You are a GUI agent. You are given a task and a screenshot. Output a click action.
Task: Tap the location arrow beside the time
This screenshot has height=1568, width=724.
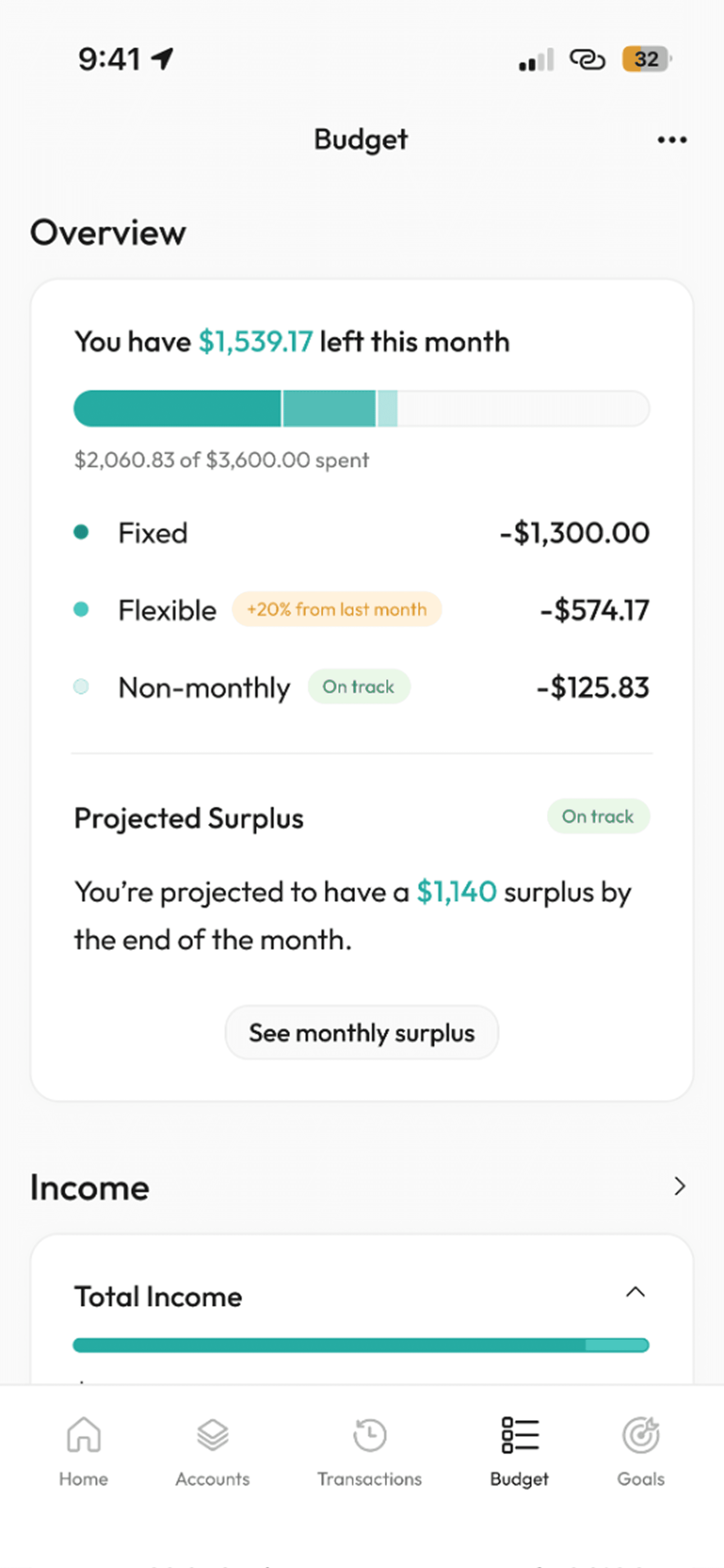coord(163,59)
